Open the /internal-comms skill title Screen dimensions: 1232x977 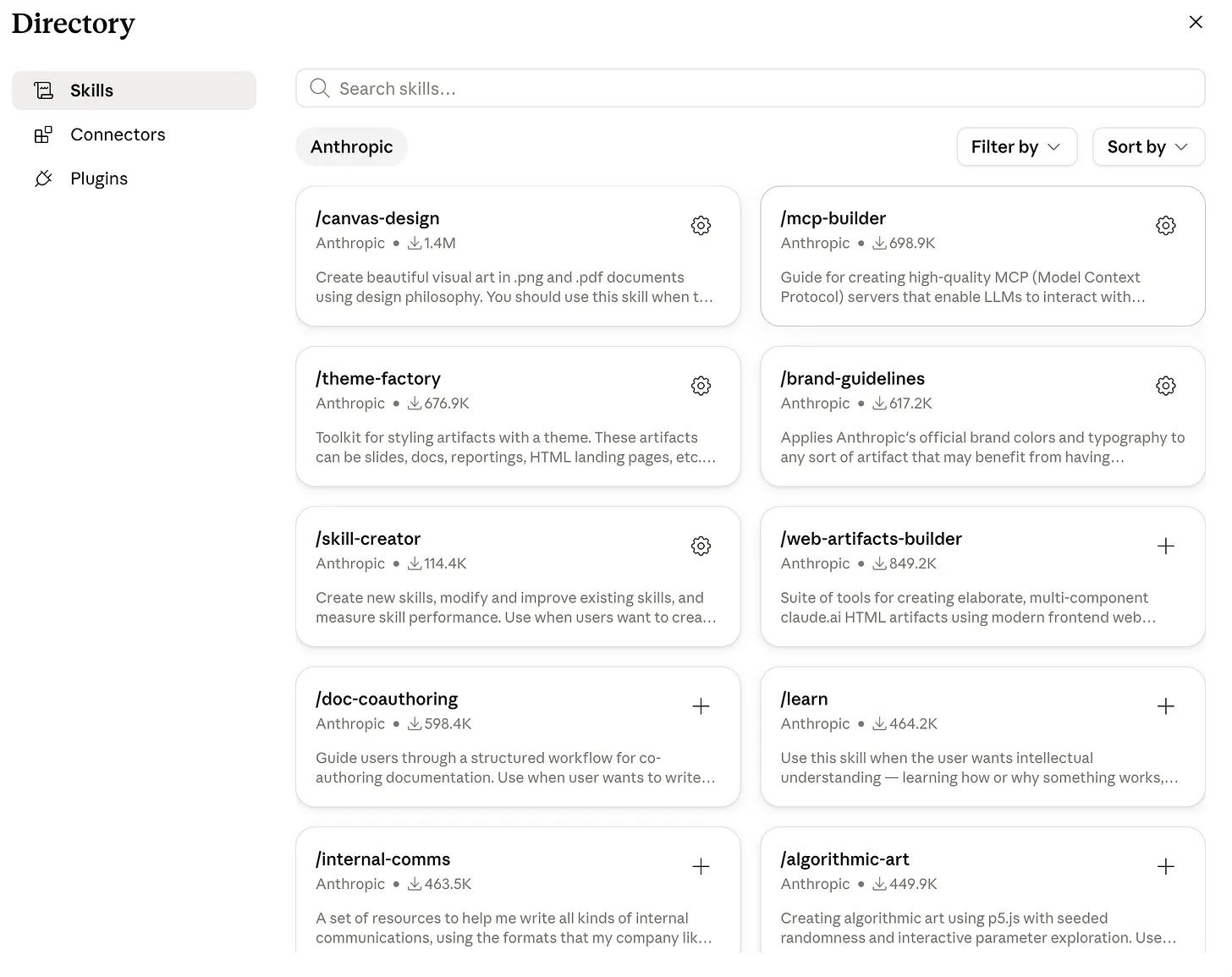(x=382, y=859)
